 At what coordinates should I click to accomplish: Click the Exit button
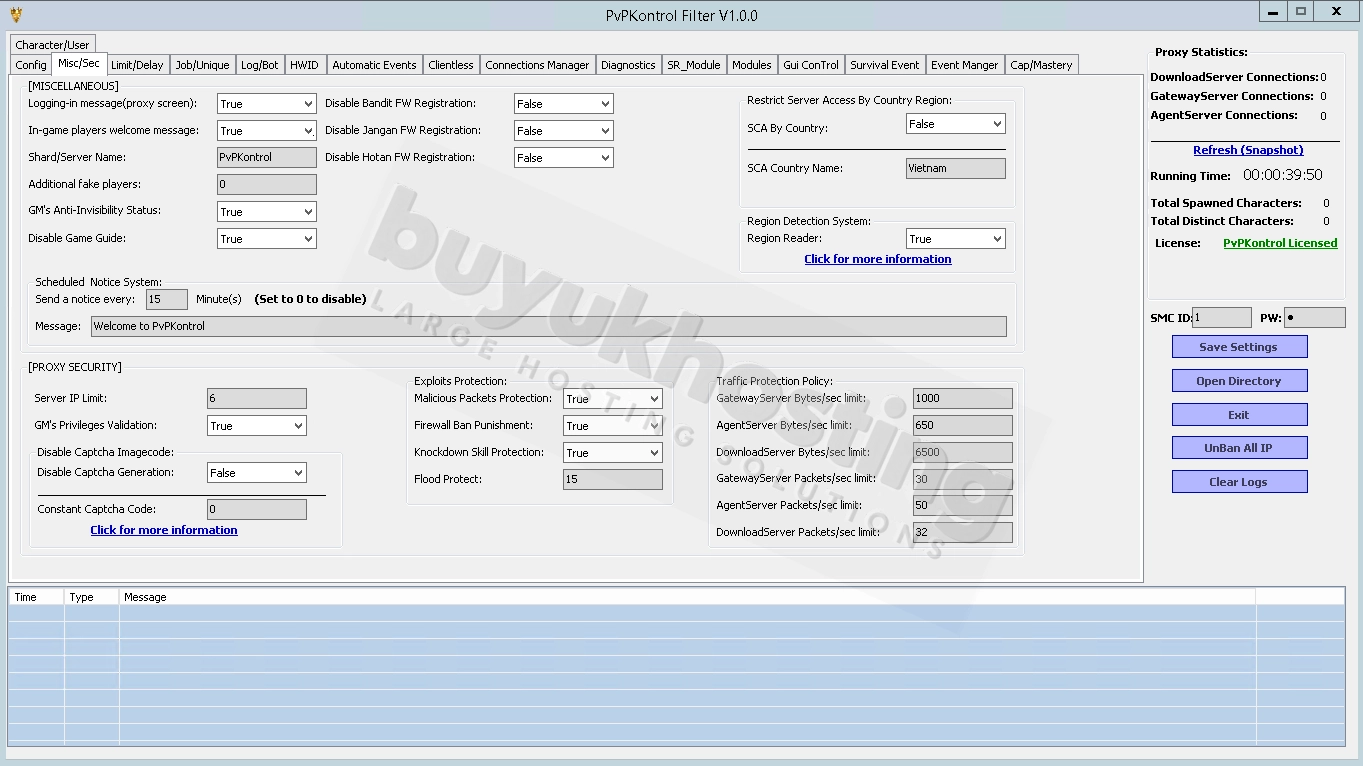pos(1239,415)
